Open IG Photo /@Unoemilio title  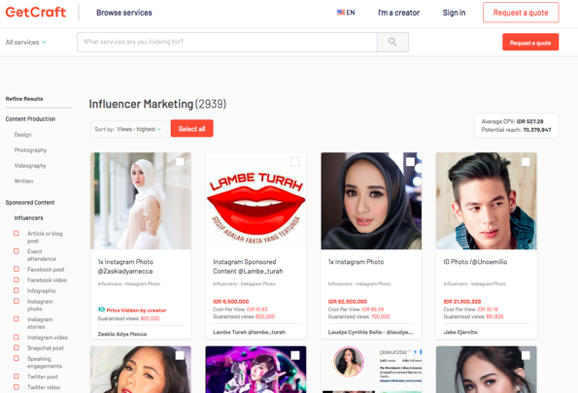(x=475, y=262)
